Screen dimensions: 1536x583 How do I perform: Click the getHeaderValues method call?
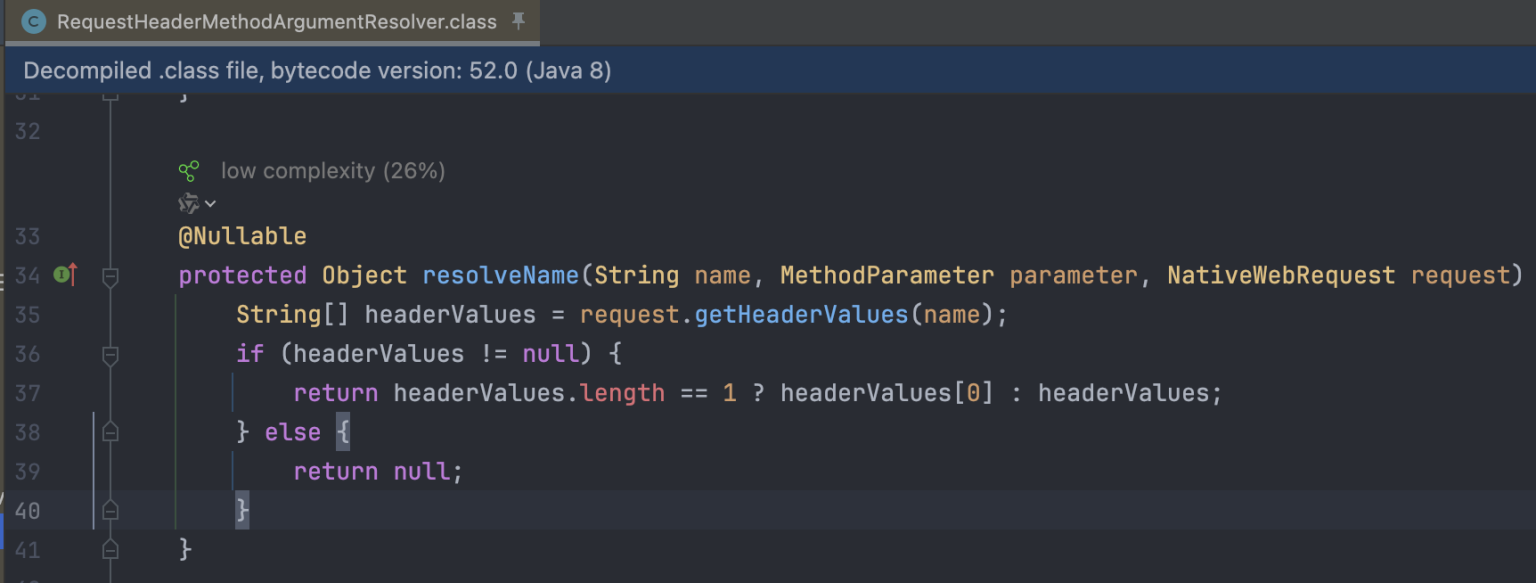pos(801,315)
